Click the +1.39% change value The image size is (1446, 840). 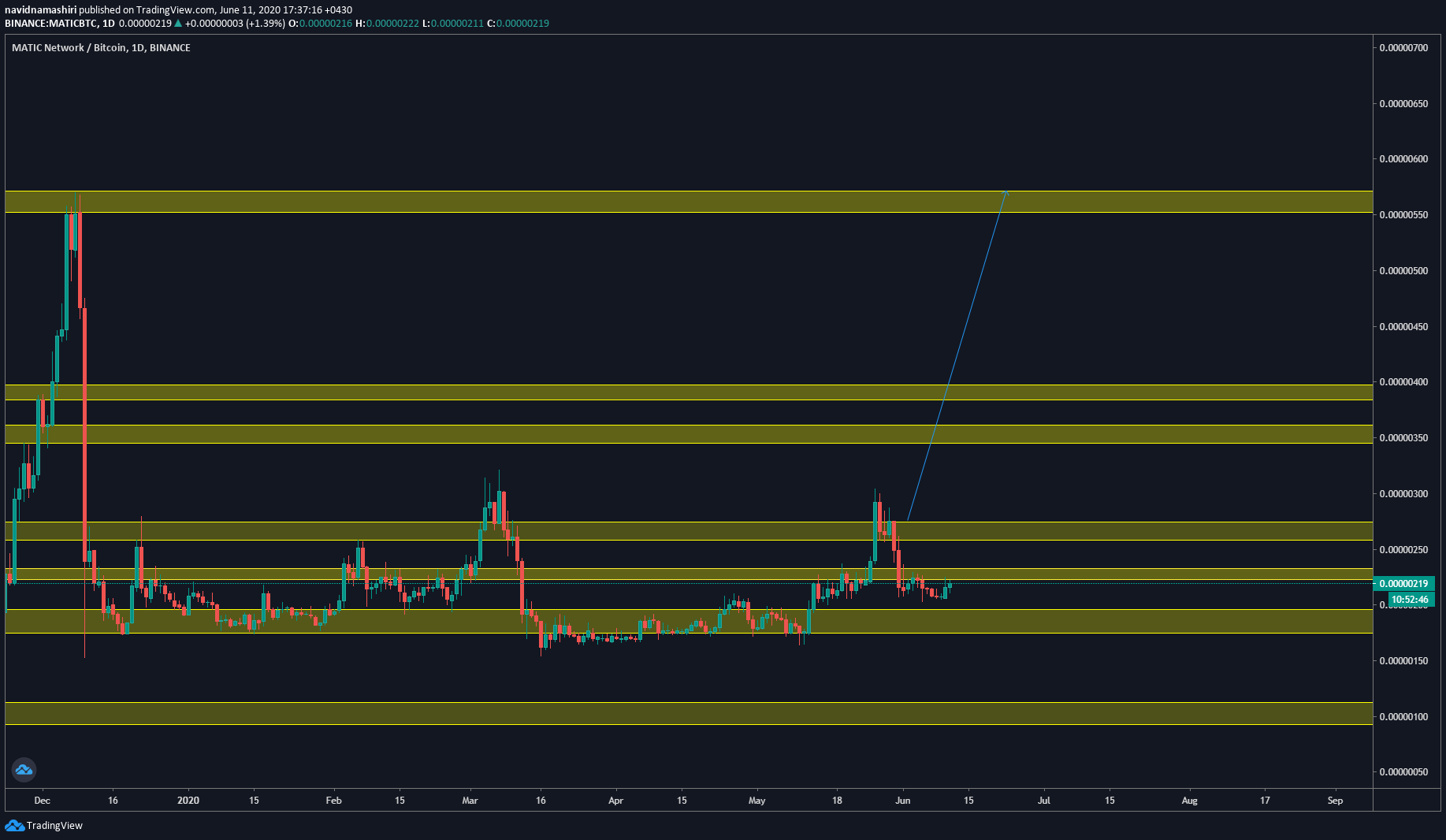point(265,24)
